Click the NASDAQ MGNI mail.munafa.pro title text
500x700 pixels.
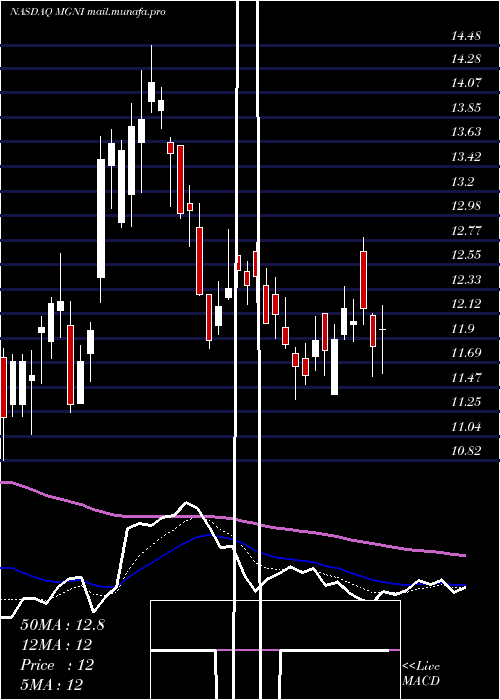[88, 12]
